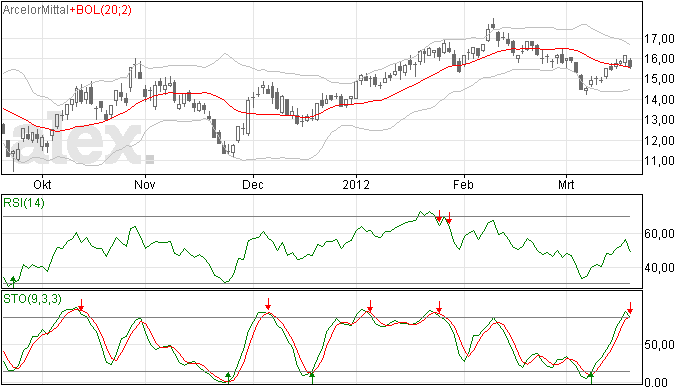Click the RSI(14) panel label
This screenshot has width=690, height=387.
click(24, 203)
